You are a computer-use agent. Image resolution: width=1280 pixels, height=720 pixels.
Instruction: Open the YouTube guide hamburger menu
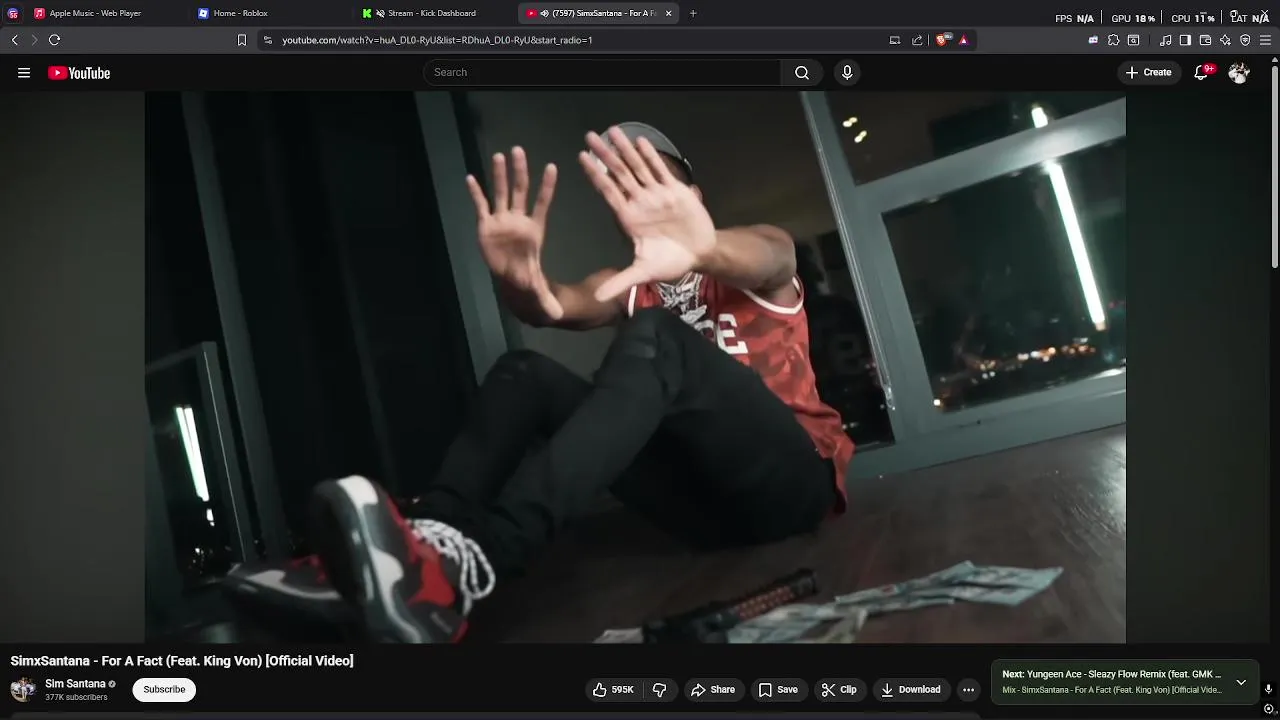click(x=24, y=73)
